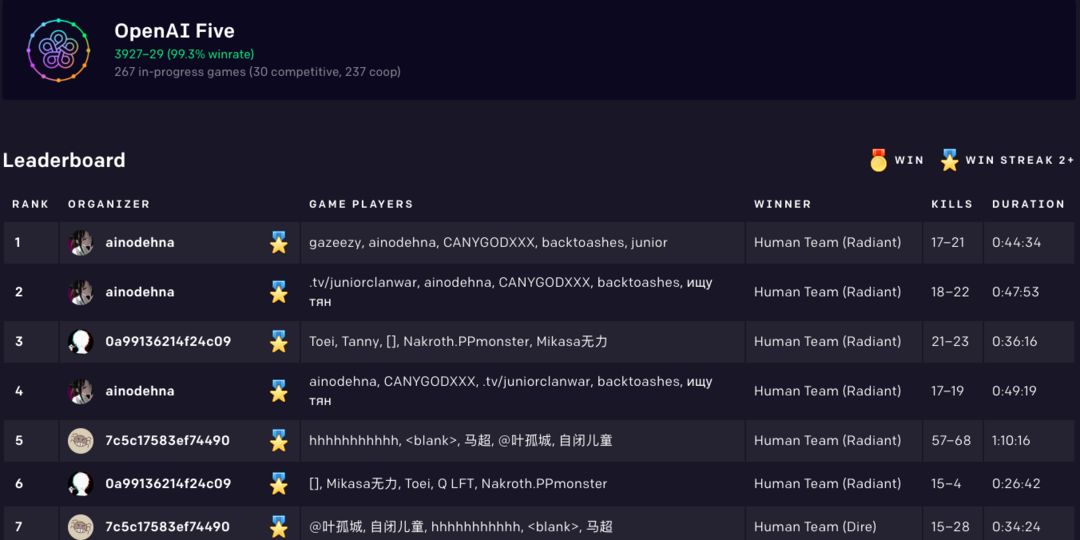Click Human Team (Radiant) in the 1:10:16 row
The width and height of the screenshot is (1080, 540).
pos(827,441)
